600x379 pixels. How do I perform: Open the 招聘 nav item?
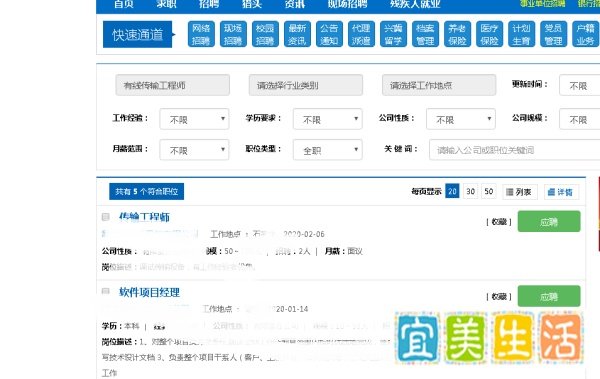tap(209, 4)
